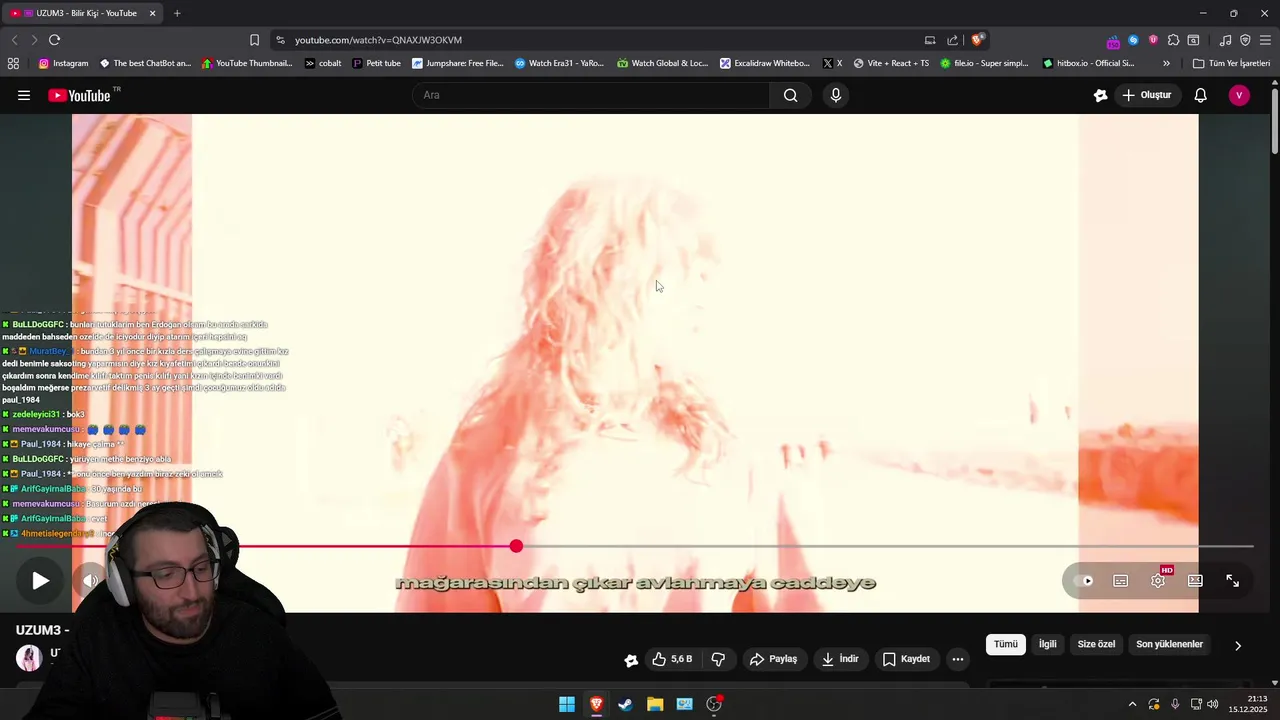Select the UZUM3 - Bilir Kişi tab

coord(83,13)
